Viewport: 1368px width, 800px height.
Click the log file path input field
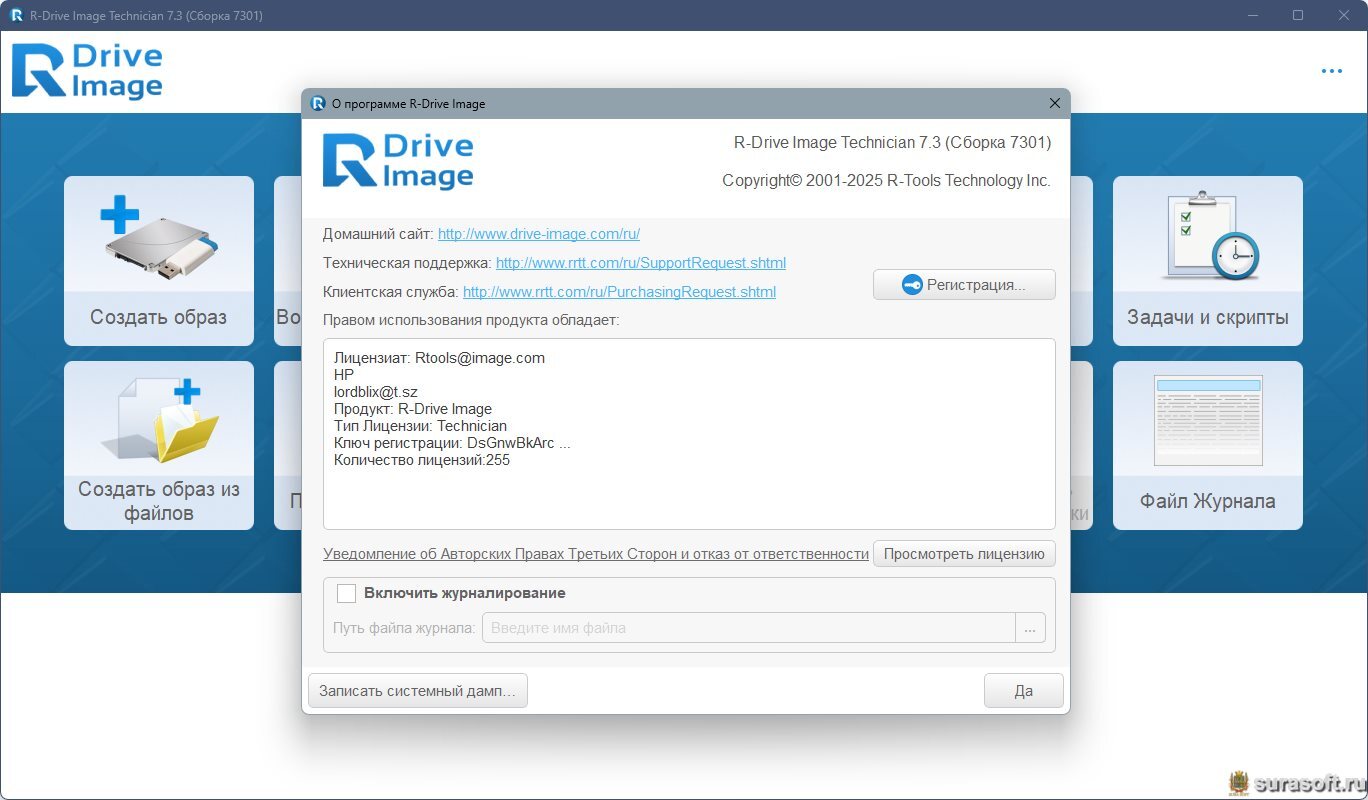click(x=749, y=628)
